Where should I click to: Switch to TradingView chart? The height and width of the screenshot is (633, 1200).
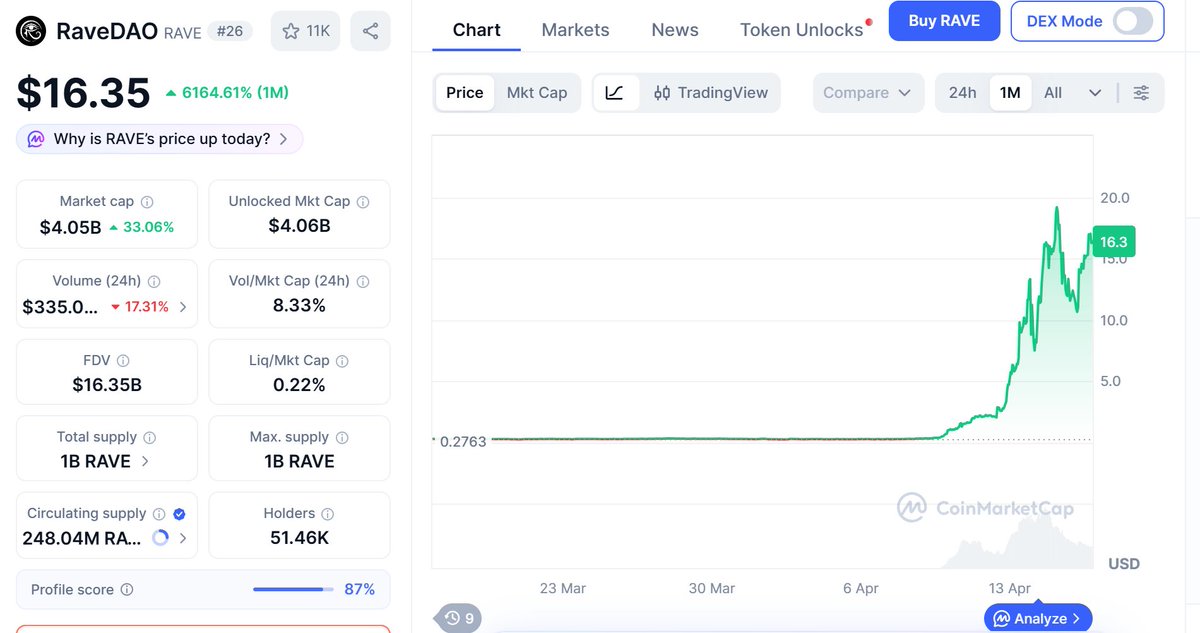pos(710,93)
